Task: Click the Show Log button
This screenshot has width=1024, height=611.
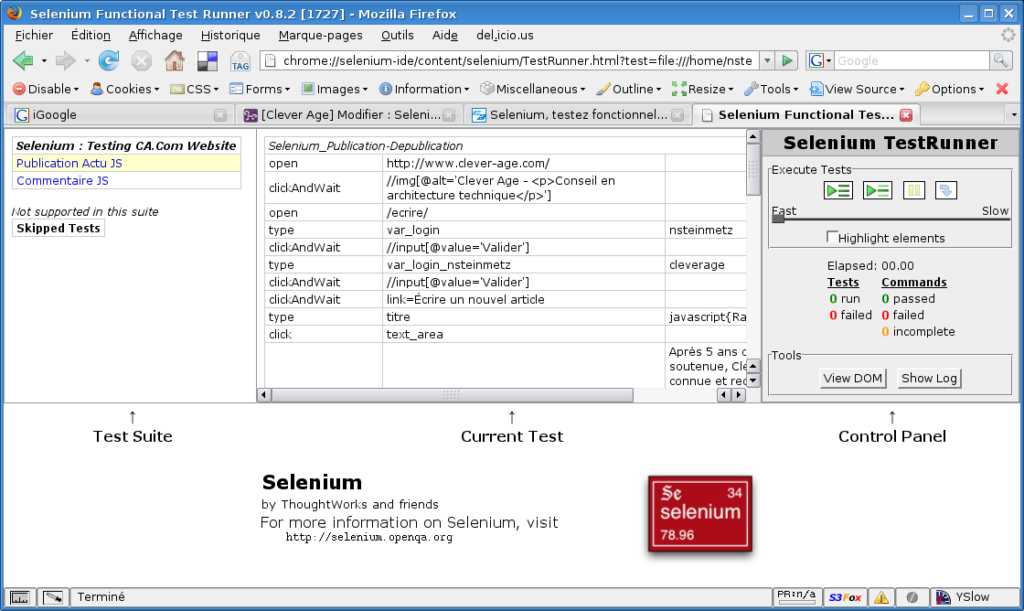Action: pos(929,378)
